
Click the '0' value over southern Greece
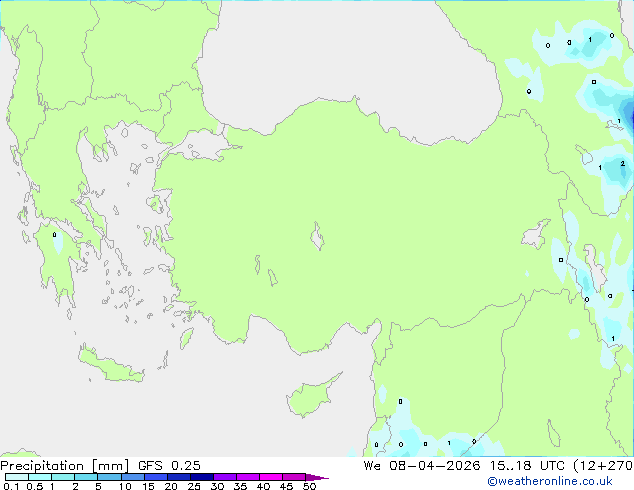click(55, 234)
